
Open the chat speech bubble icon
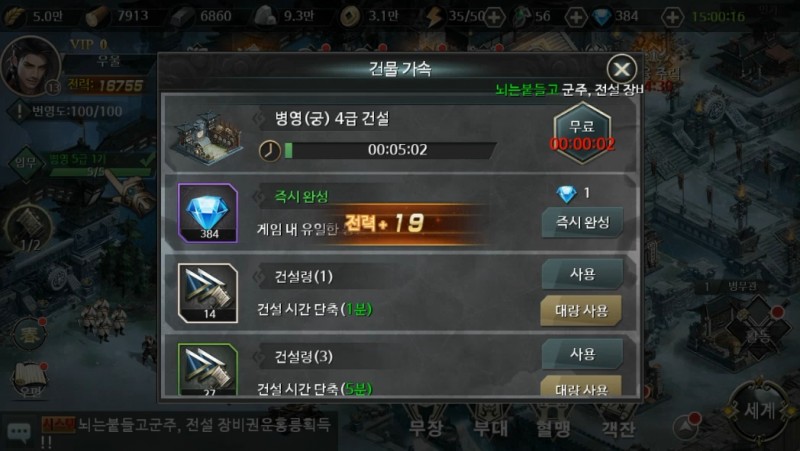point(19,433)
